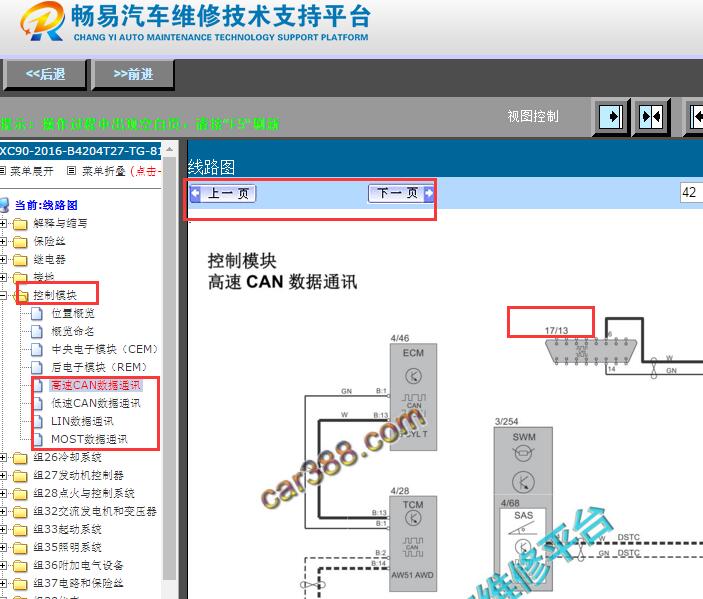Image resolution: width=703 pixels, height=599 pixels.
Task: Click the XC90-2016-B4204T27-TG-81 header text
Action: point(80,151)
